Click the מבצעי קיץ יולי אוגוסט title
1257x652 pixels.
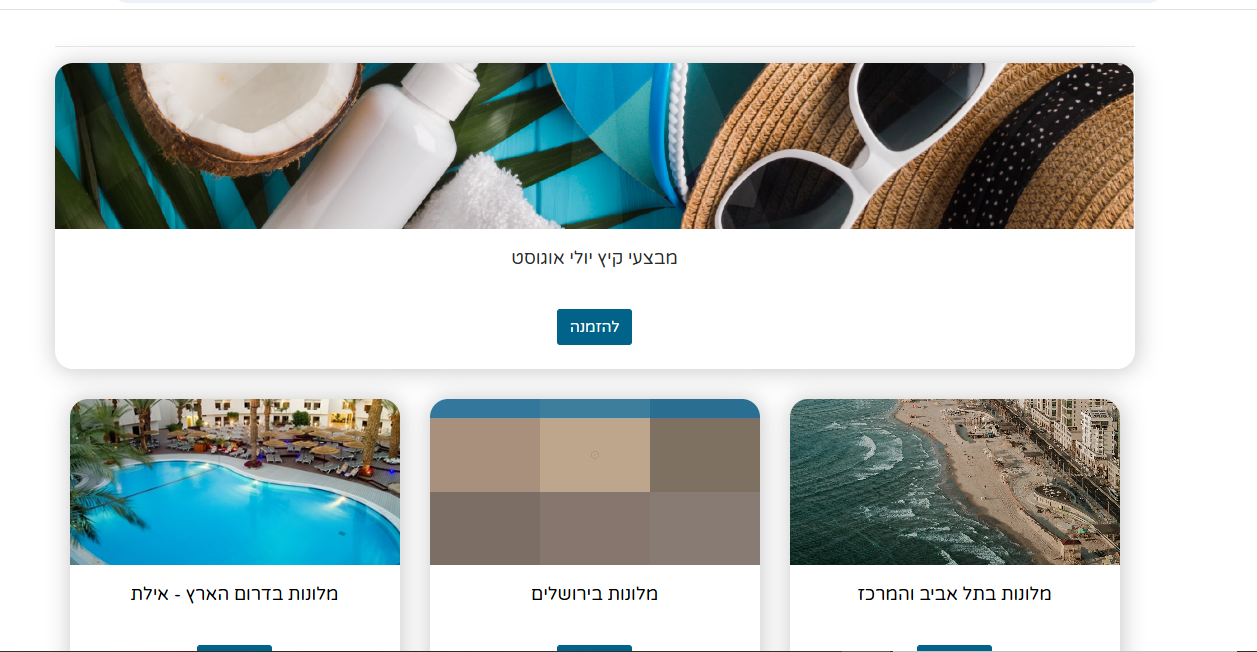[594, 257]
